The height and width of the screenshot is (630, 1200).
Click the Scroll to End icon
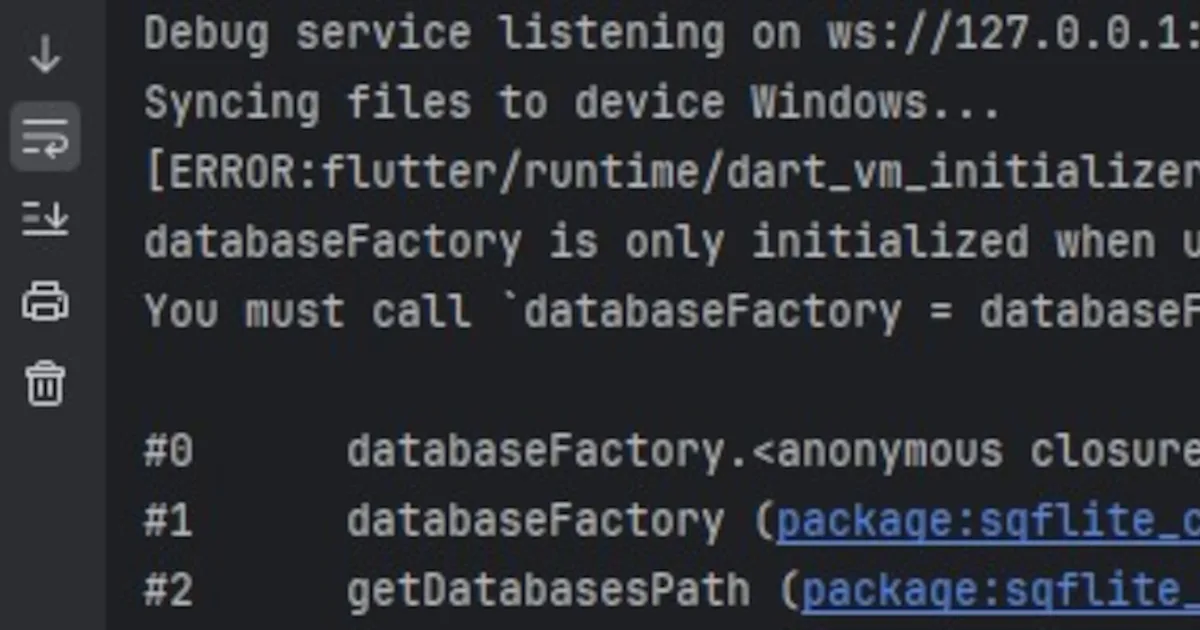(45, 218)
